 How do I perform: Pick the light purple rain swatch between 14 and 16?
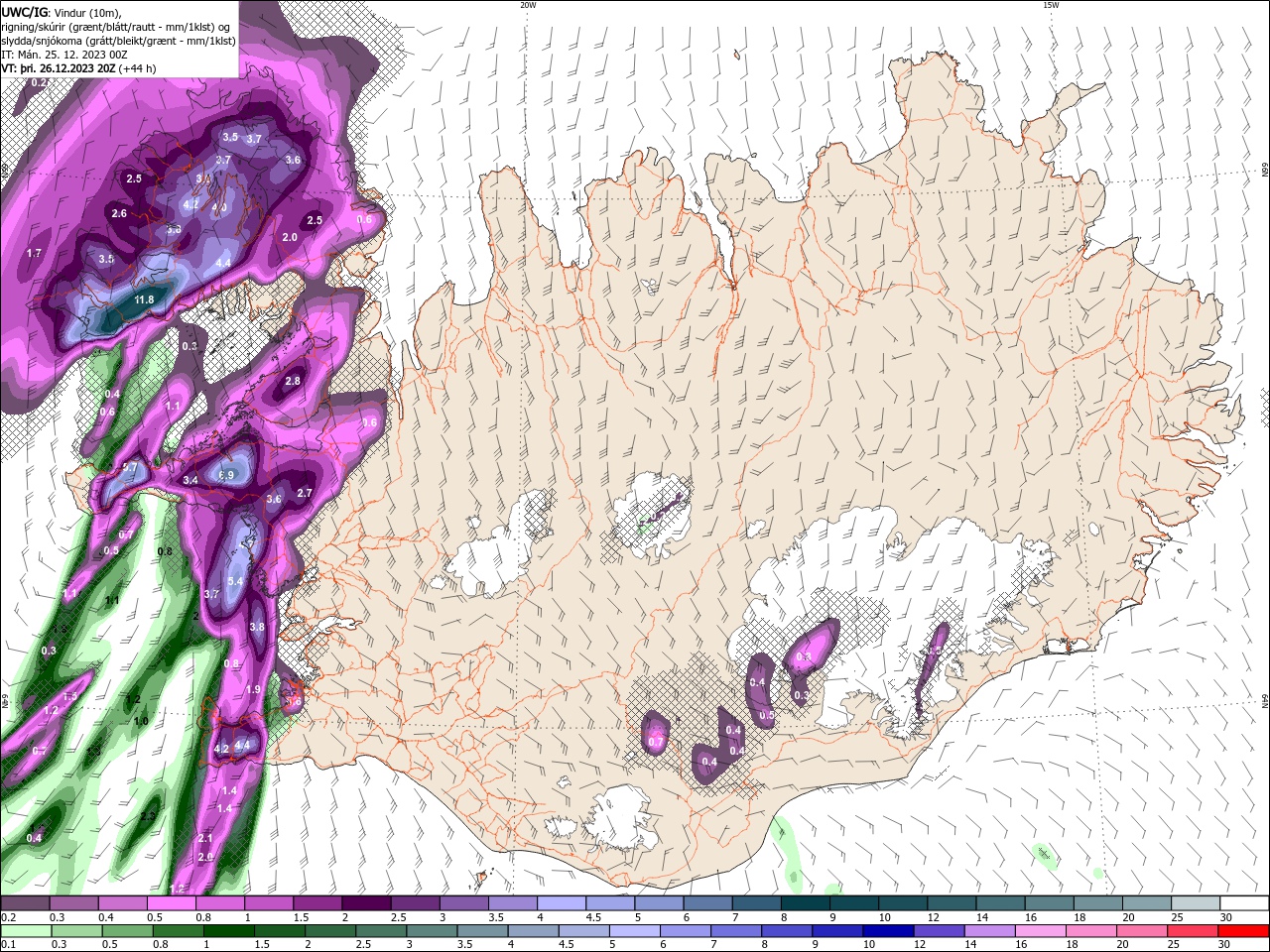tap(988, 931)
